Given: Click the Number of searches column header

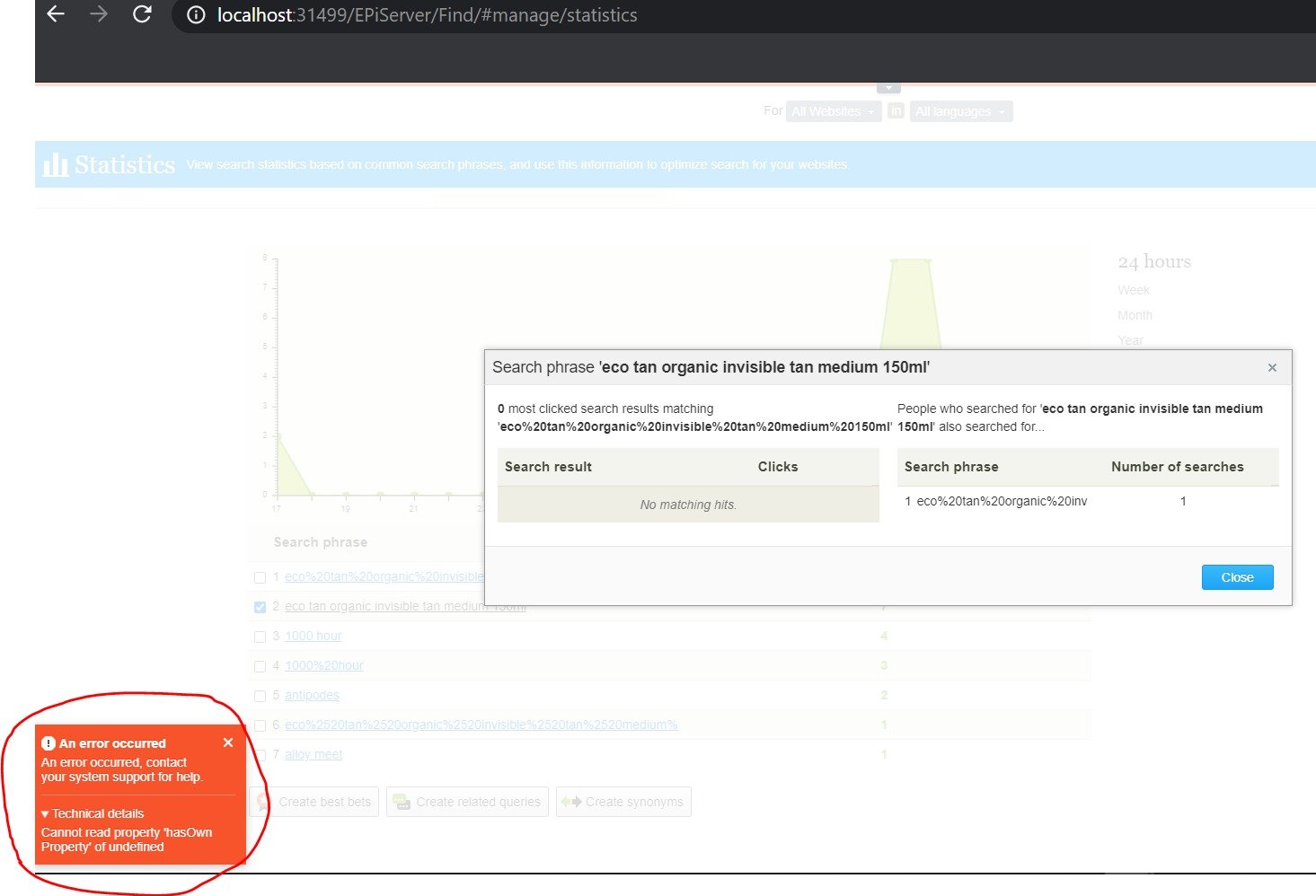Looking at the screenshot, I should [x=1178, y=467].
